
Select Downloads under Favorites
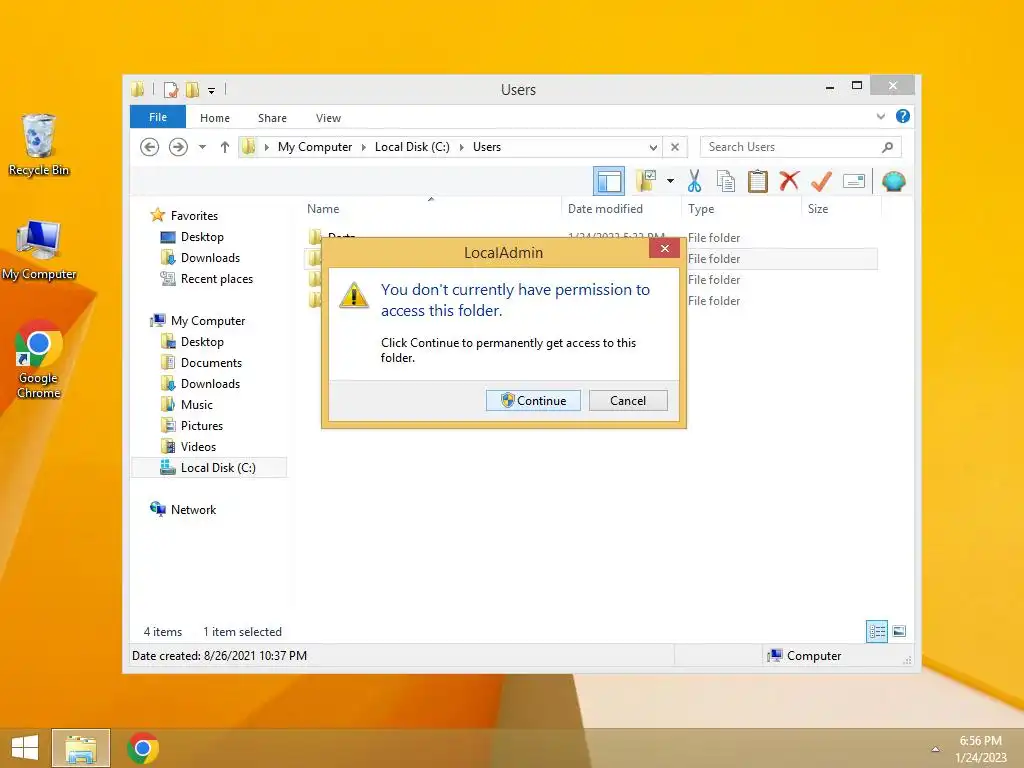(210, 257)
